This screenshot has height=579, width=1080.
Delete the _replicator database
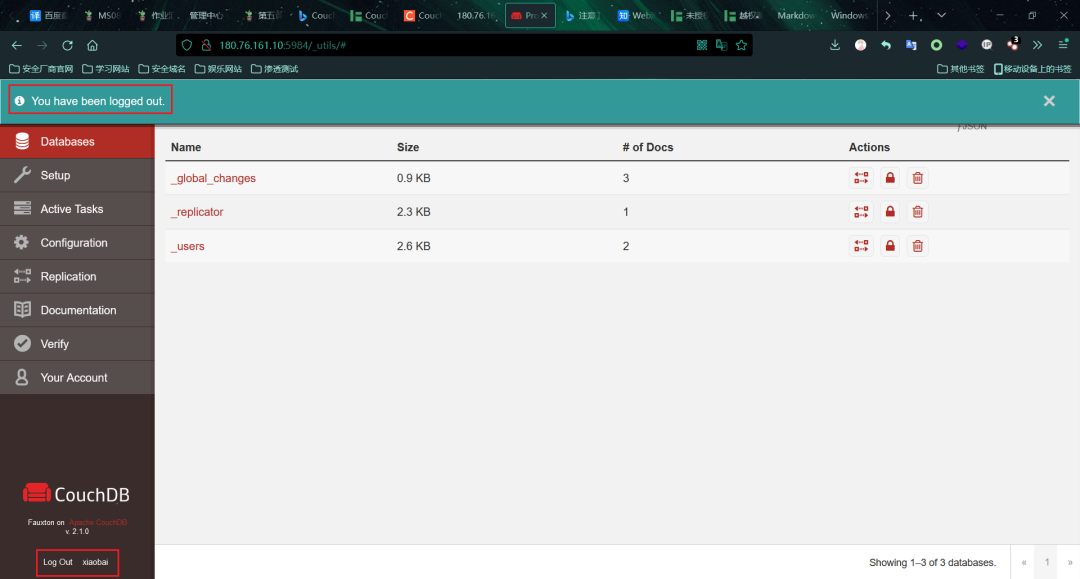[x=917, y=212]
